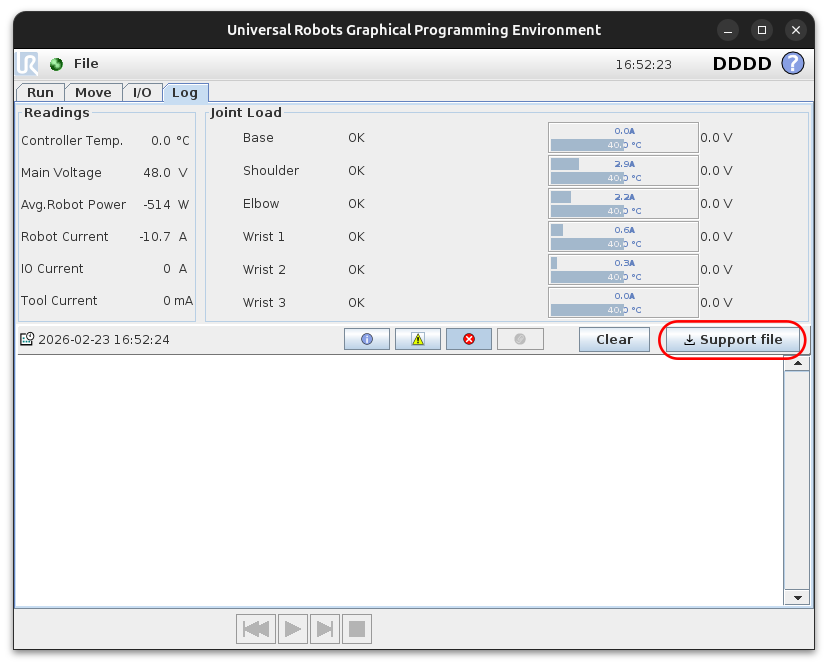Image resolution: width=828 pixels, height=666 pixels.
Task: Click the Base joint OK status
Action: click(x=356, y=138)
